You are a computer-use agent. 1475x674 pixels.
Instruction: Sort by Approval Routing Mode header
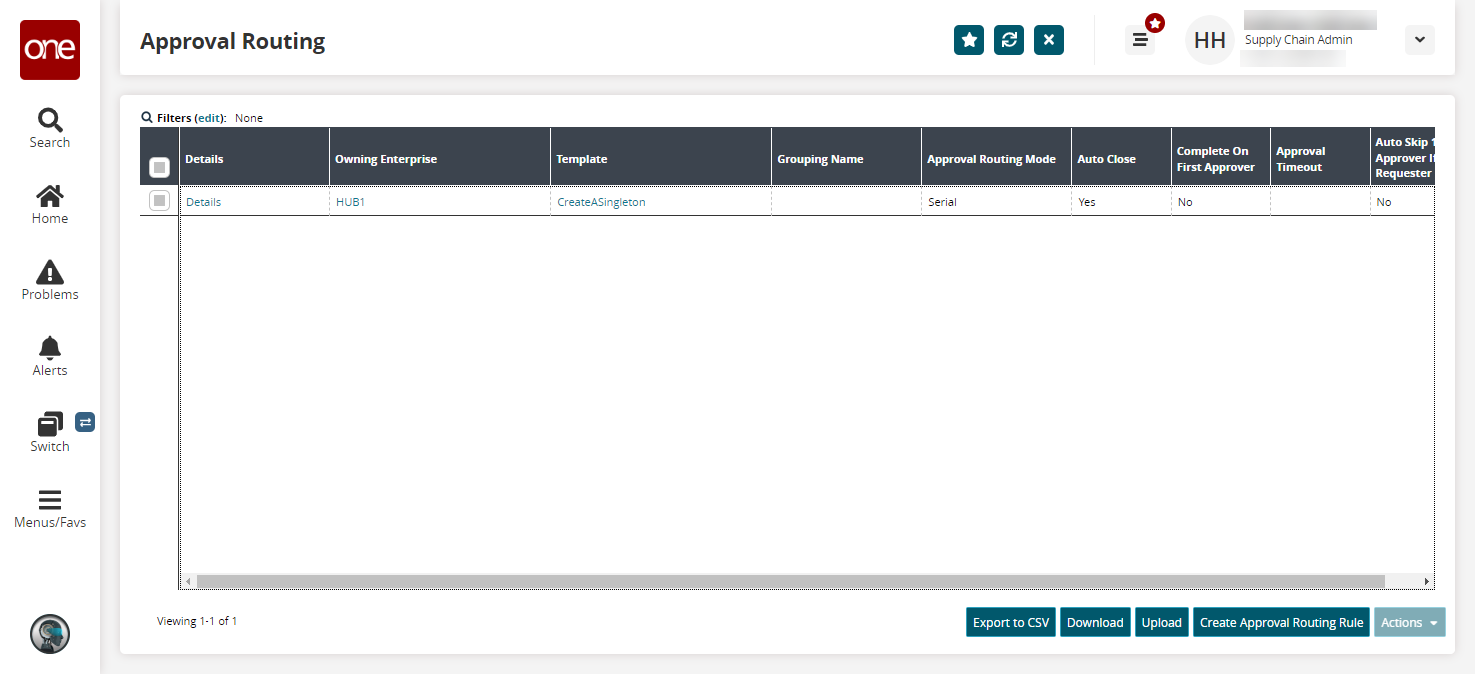996,157
